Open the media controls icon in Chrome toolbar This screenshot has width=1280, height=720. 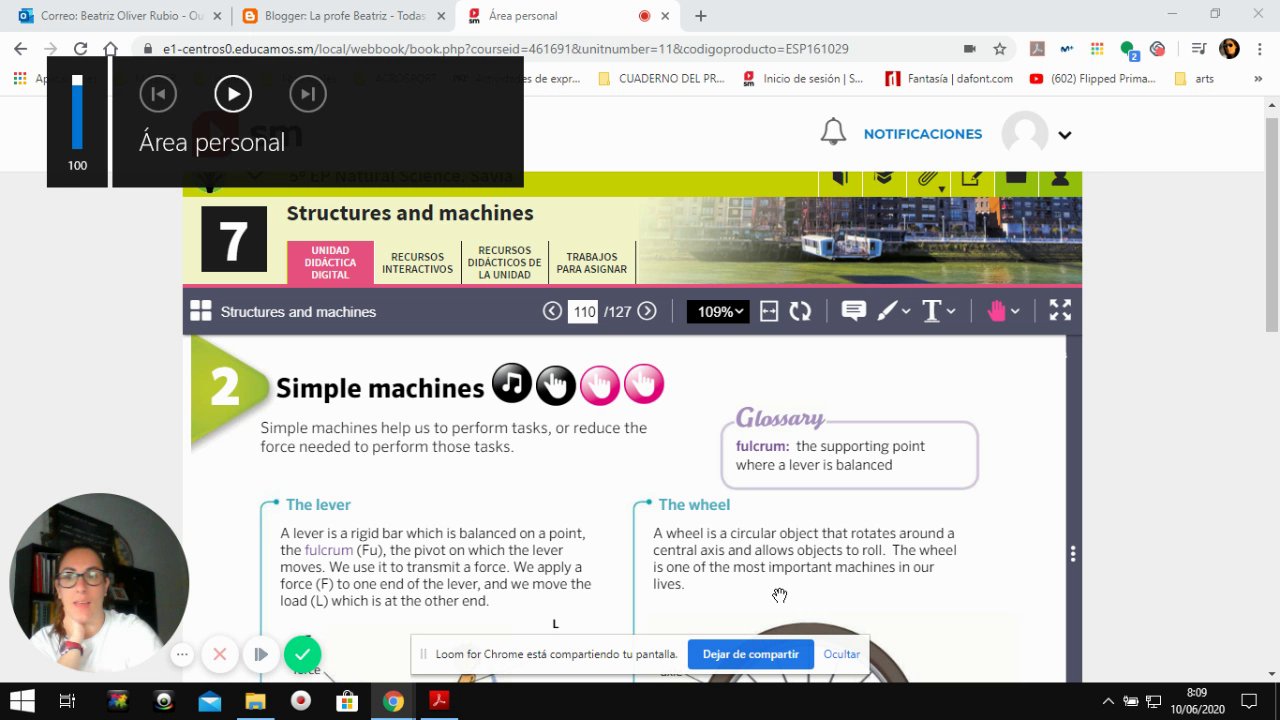pos(1199,48)
